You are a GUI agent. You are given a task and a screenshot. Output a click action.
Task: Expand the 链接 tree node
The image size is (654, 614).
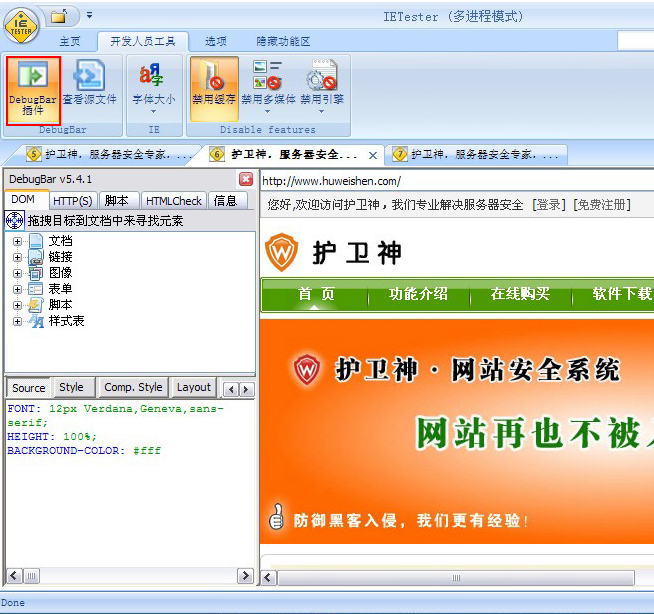point(17,257)
